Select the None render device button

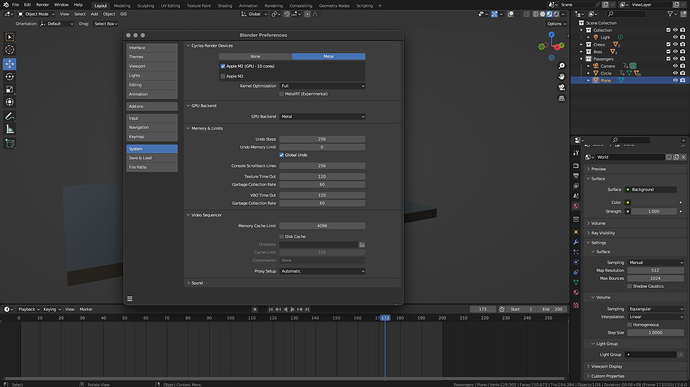[255, 56]
